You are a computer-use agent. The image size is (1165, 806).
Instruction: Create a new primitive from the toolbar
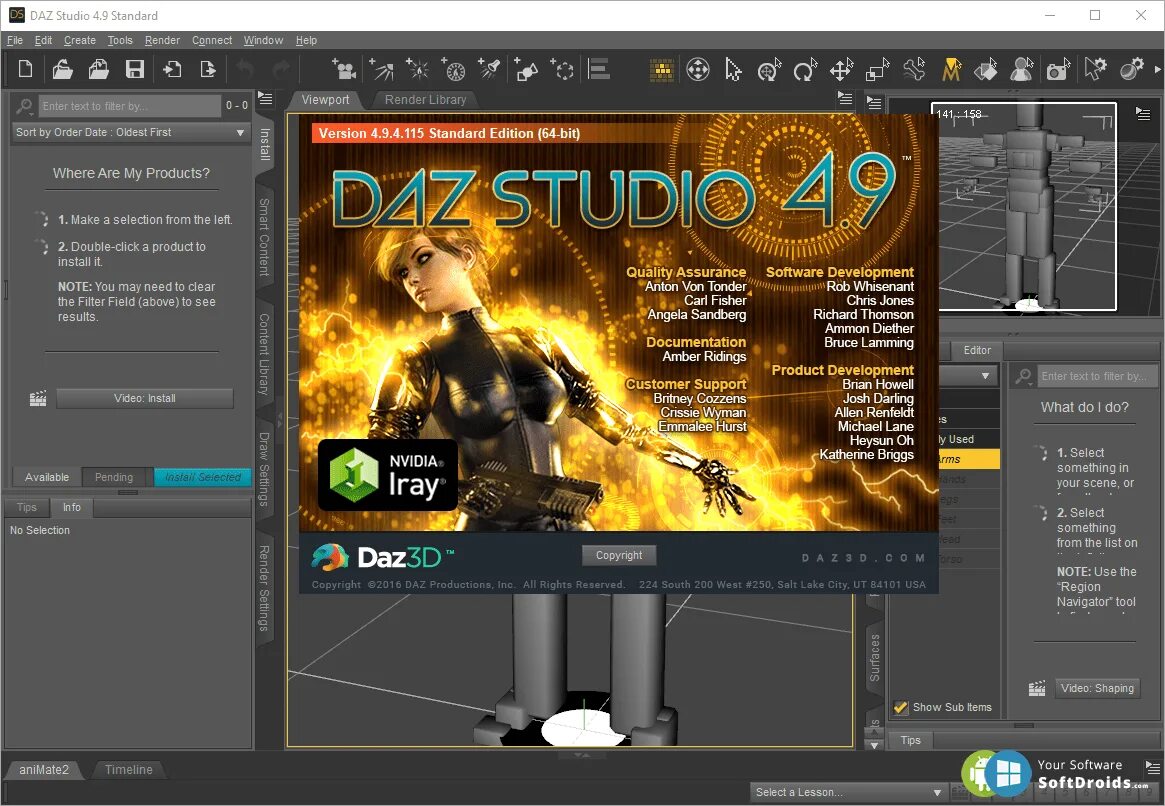pos(527,69)
